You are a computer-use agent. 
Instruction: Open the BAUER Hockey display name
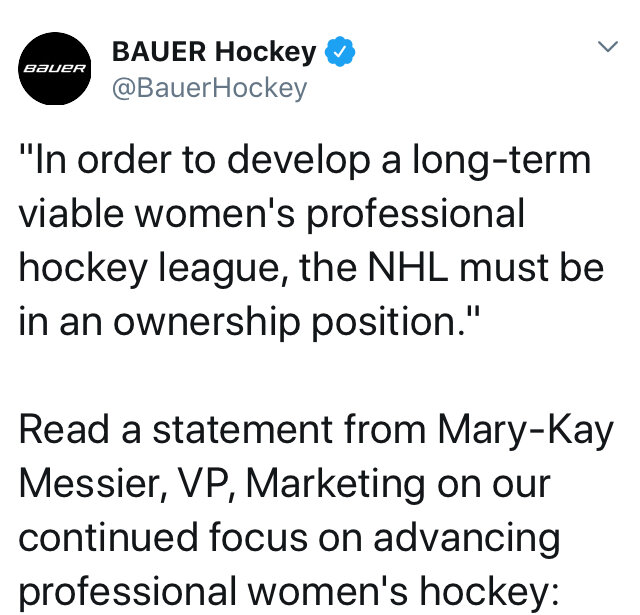tap(214, 52)
